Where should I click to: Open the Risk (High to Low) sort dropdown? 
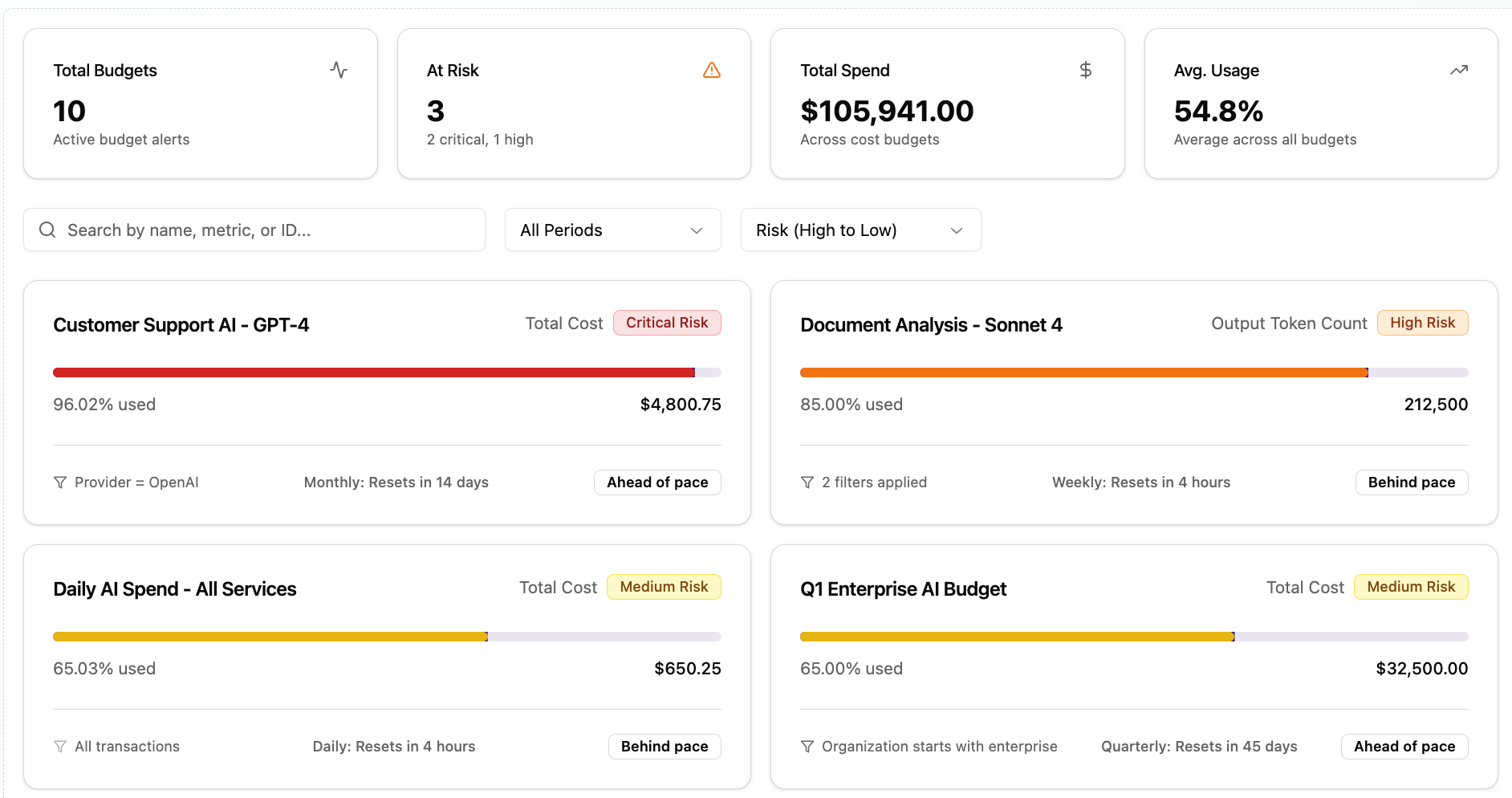(860, 230)
